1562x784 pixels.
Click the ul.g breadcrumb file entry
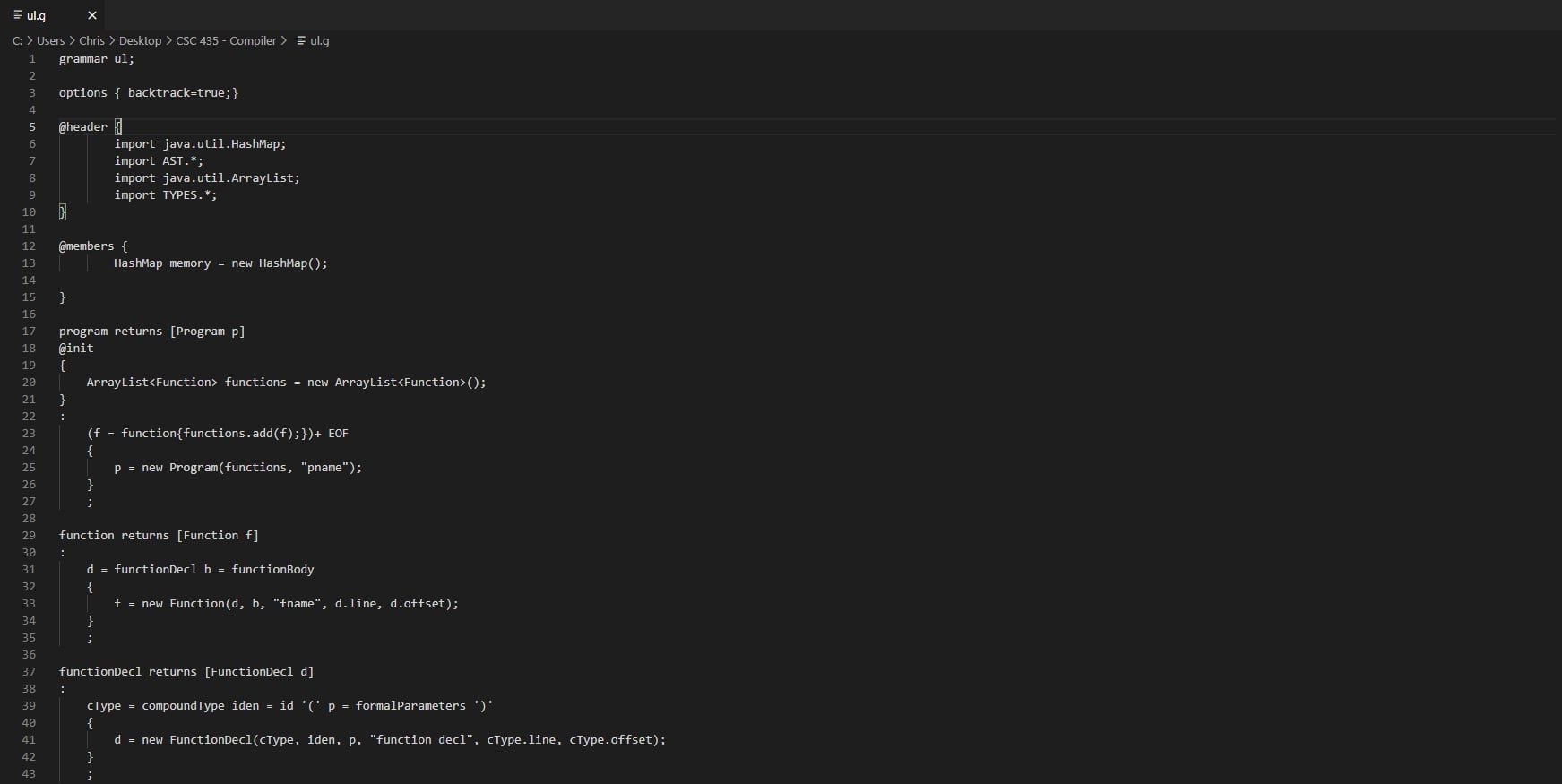[x=319, y=41]
